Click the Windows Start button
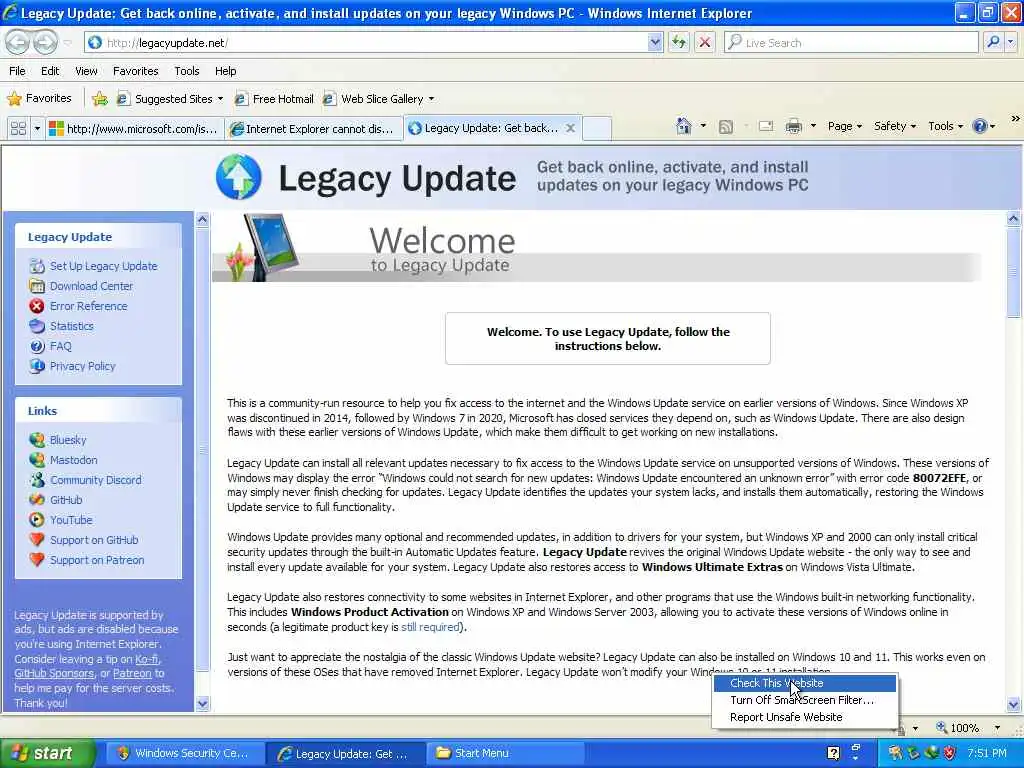Viewport: 1024px width, 768px height. [47, 753]
